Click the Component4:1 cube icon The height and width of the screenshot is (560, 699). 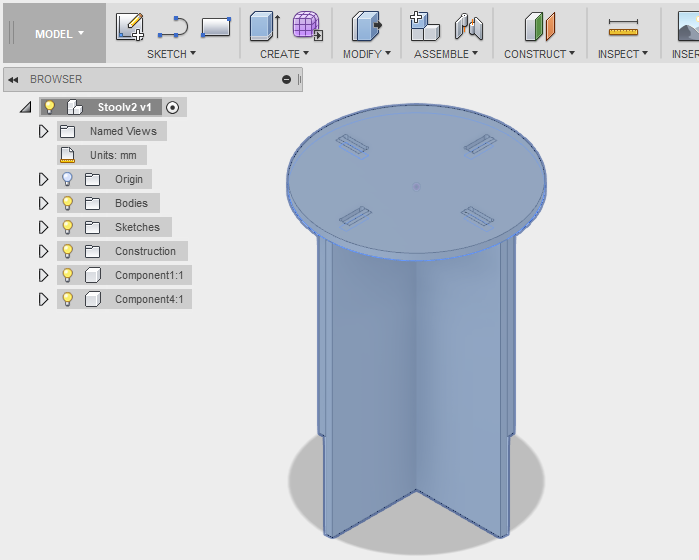click(93, 299)
